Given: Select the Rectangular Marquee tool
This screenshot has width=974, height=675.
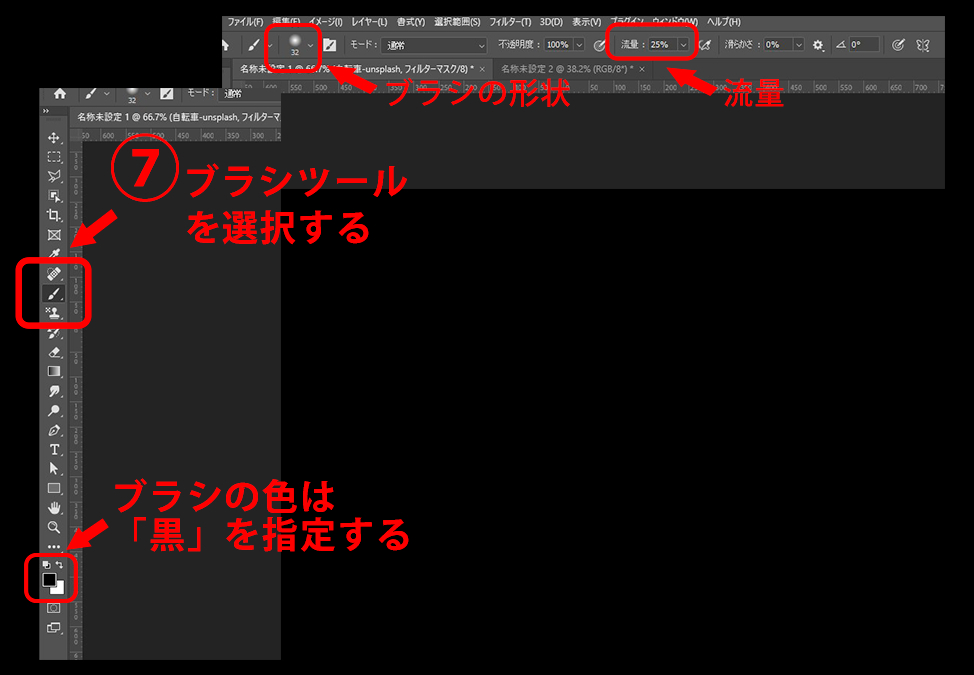Looking at the screenshot, I should click(54, 157).
